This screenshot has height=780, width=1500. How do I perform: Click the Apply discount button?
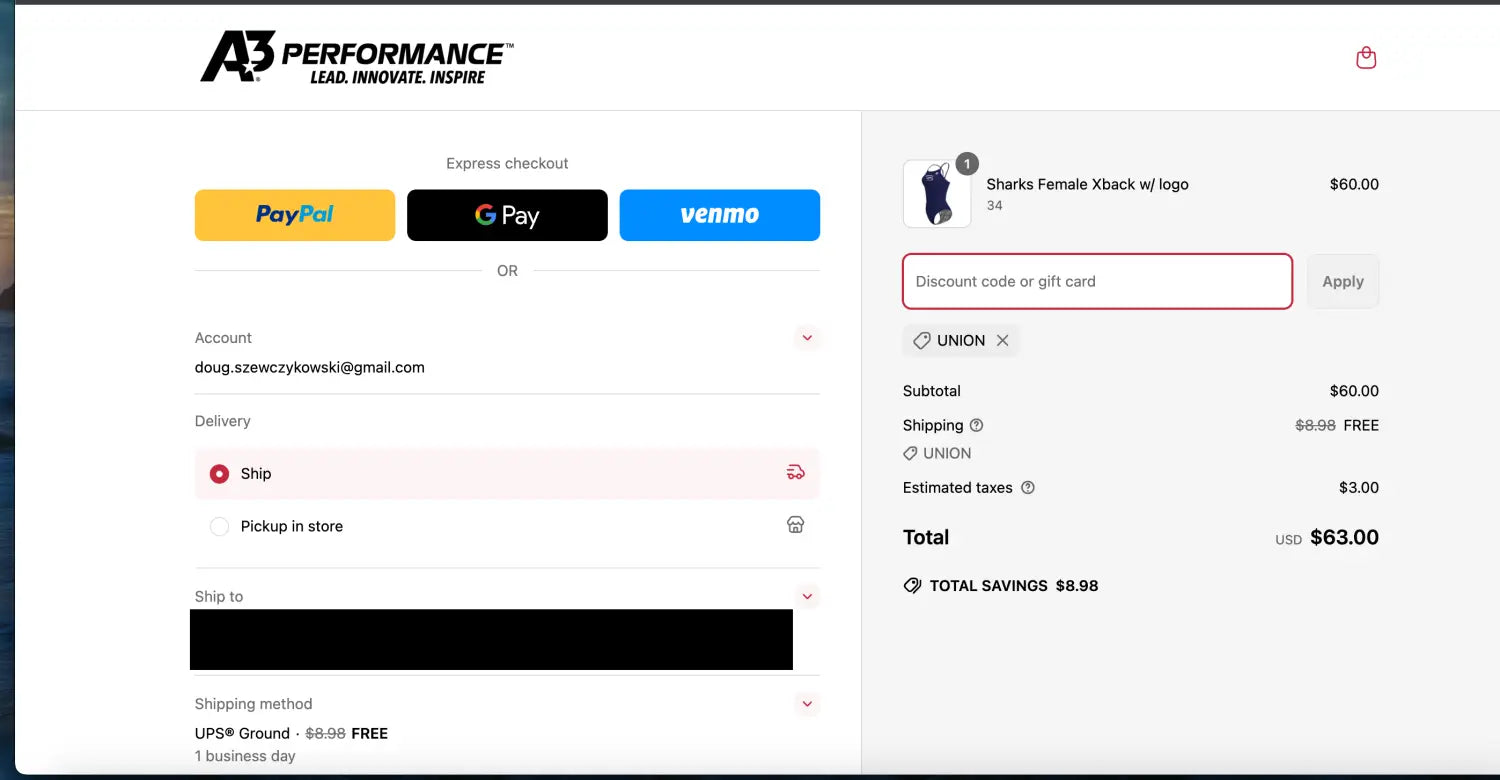pos(1342,282)
